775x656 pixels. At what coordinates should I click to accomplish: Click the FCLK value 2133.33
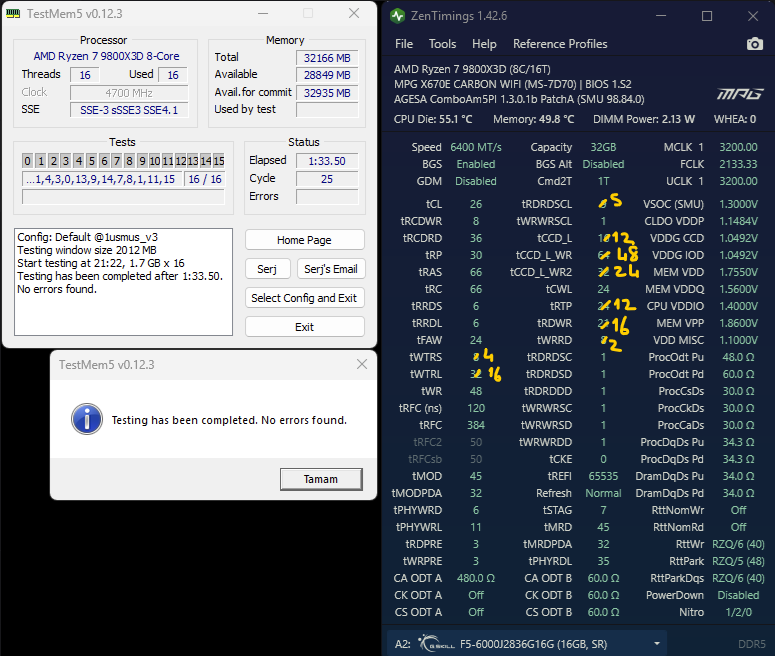[738, 164]
